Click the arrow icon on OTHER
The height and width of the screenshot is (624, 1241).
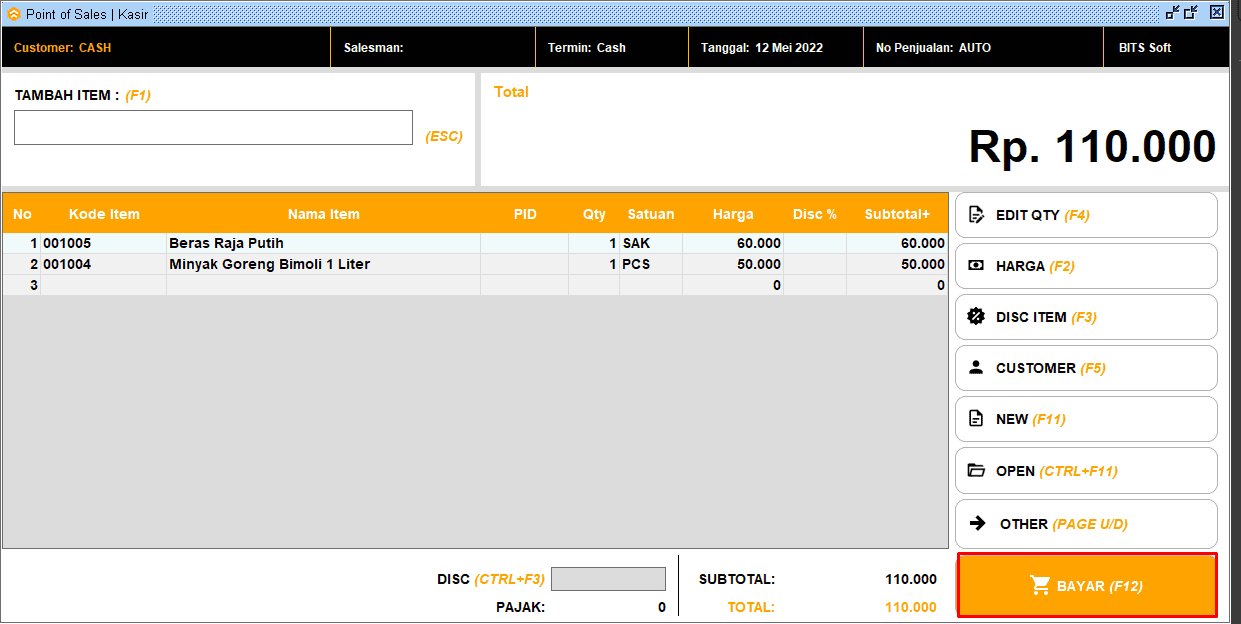coord(978,523)
